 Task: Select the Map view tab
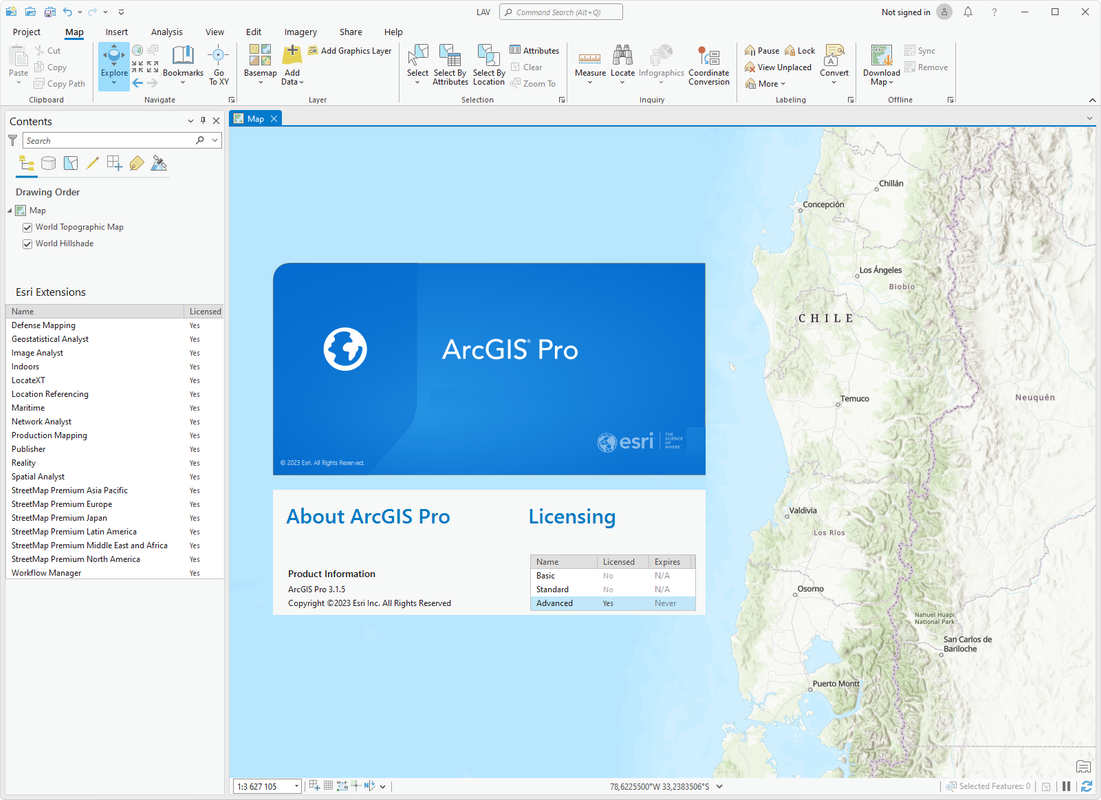click(x=256, y=119)
